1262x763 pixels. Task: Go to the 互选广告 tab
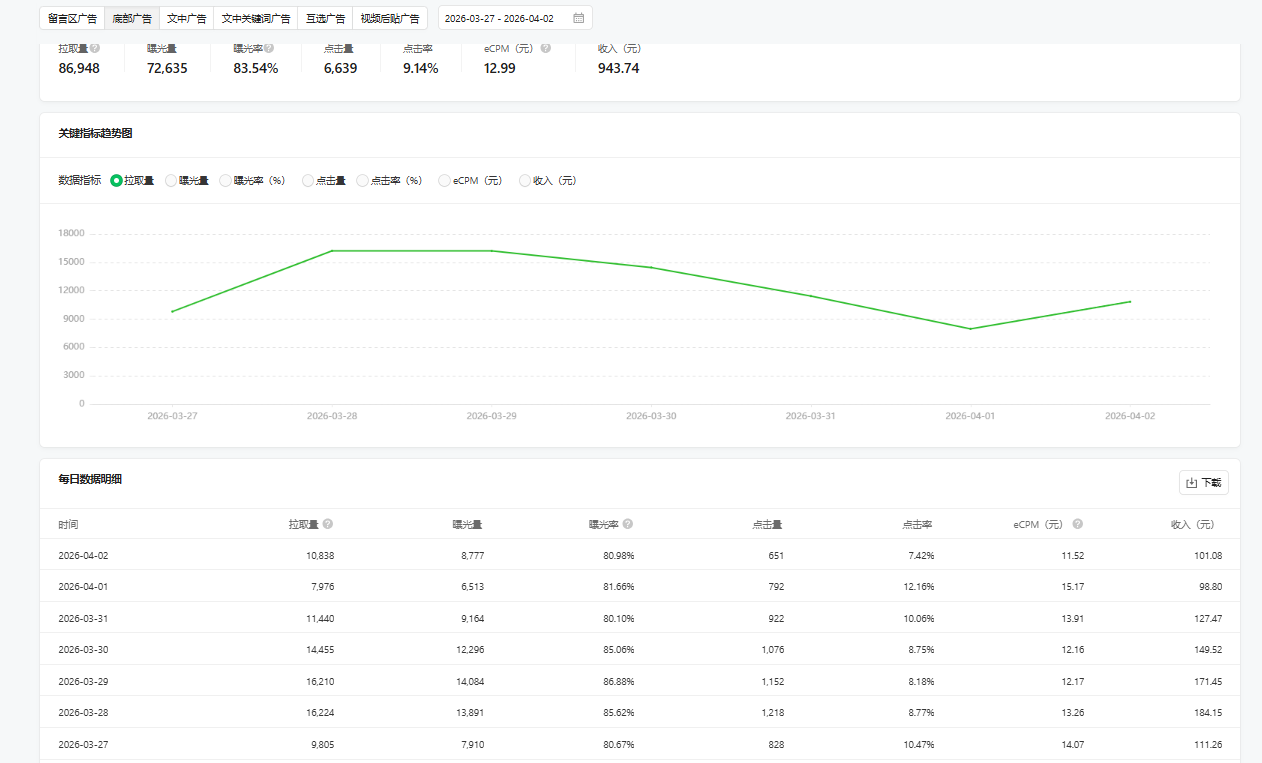pos(325,18)
